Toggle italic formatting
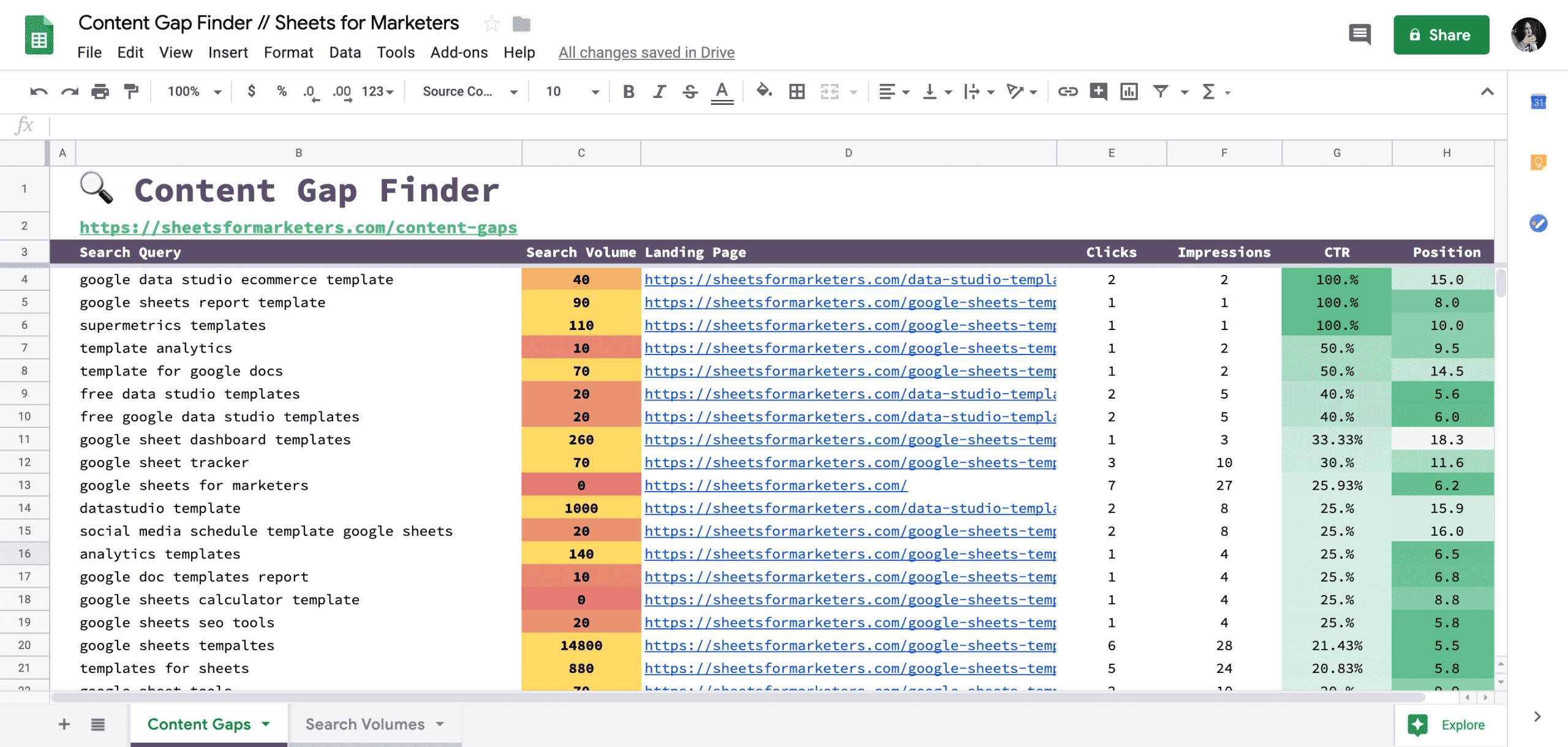This screenshot has height=747, width=1568. (x=659, y=92)
